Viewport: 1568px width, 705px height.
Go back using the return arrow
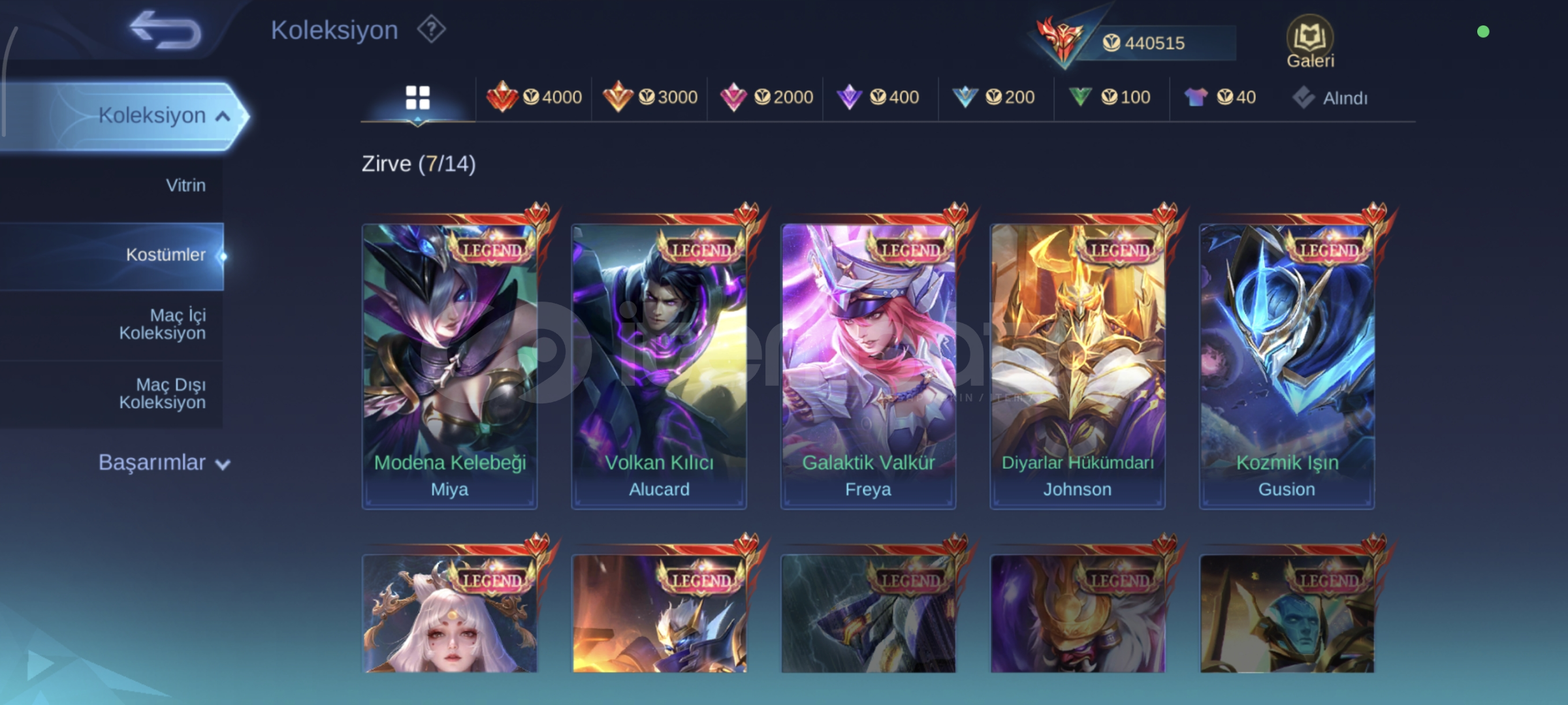(165, 30)
